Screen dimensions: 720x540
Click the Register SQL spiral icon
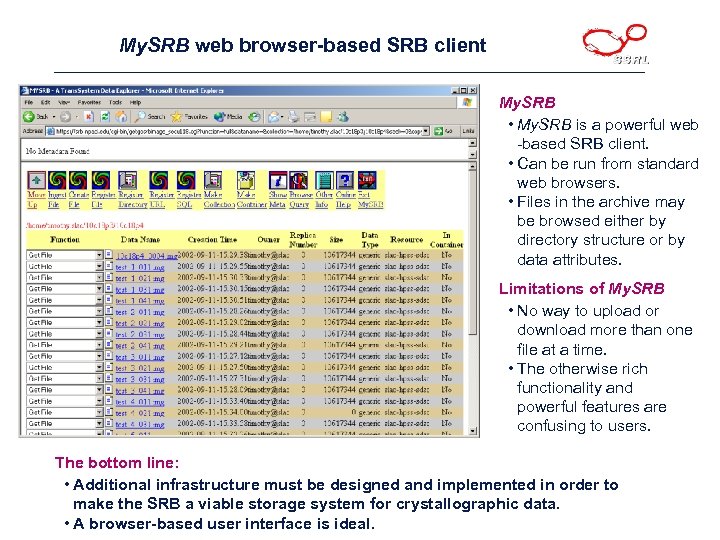coord(186,180)
